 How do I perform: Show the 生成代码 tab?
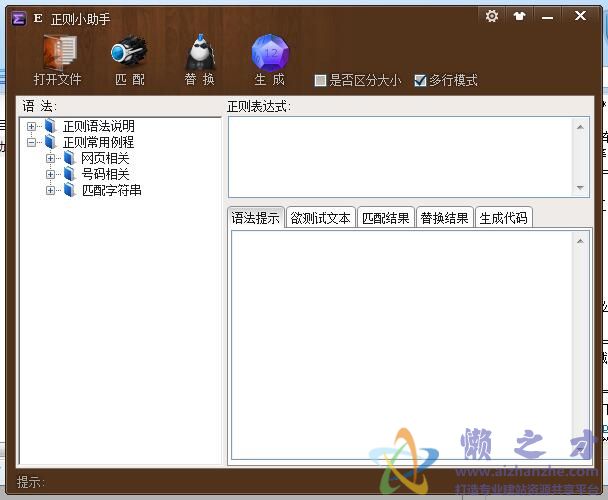(x=503, y=218)
